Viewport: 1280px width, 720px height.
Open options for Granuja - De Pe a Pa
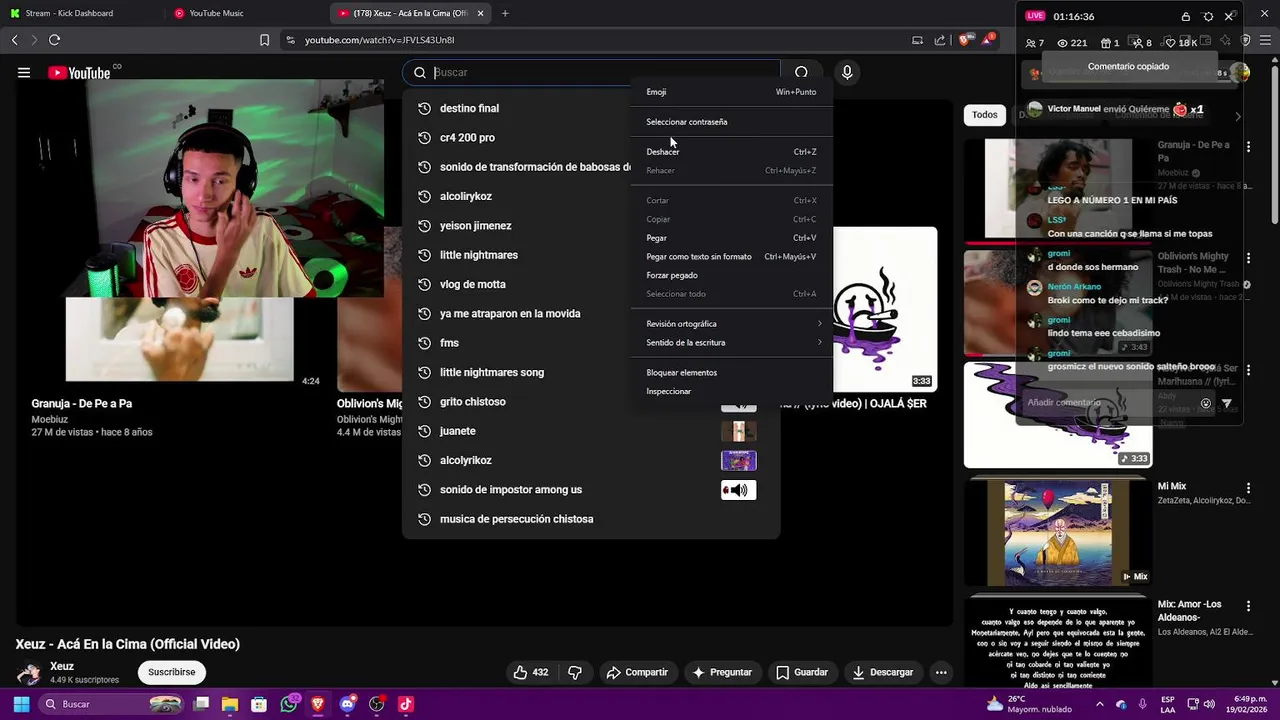click(1248, 147)
